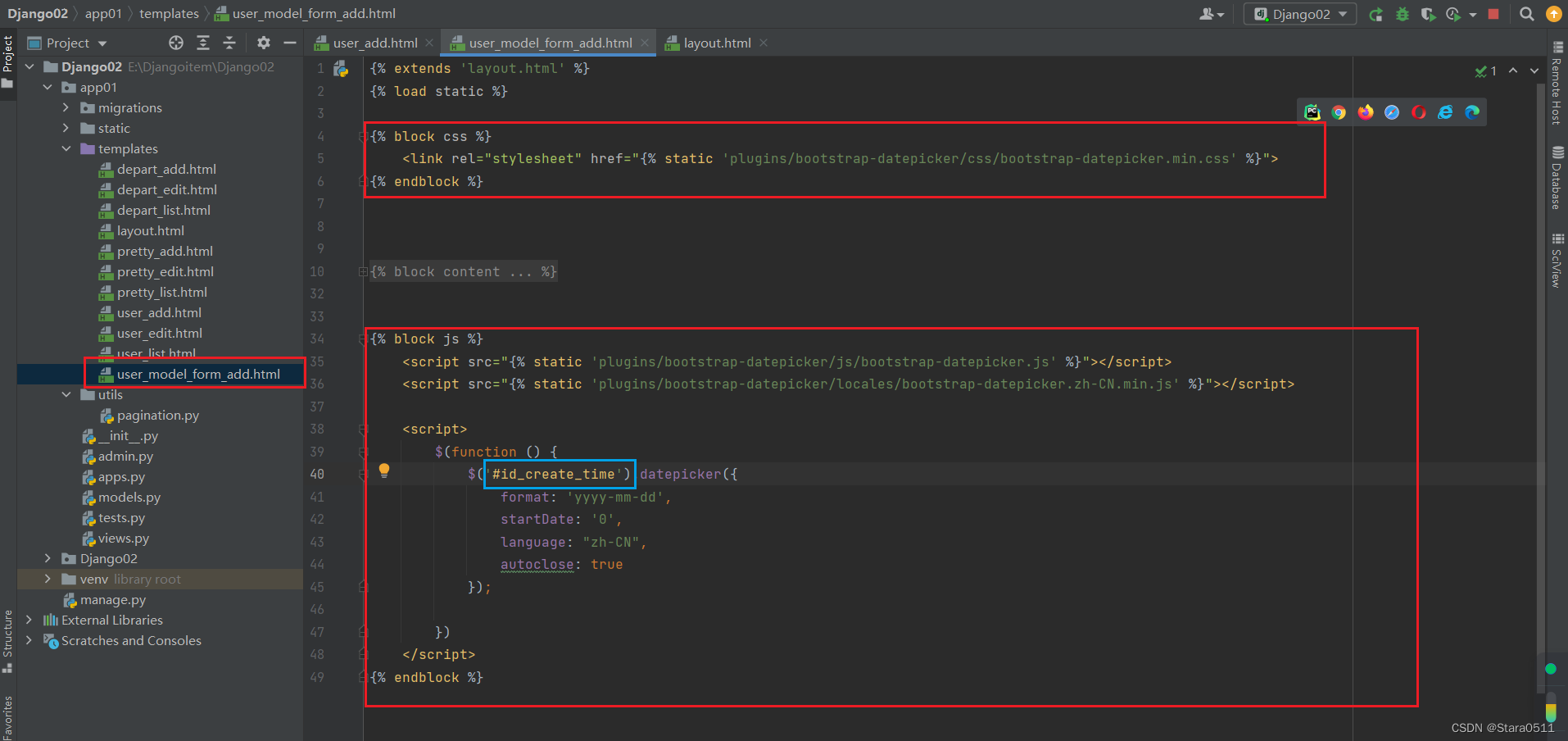Image resolution: width=1568 pixels, height=741 pixels.
Task: Collapse the app01 folder
Action: pyautogui.click(x=48, y=87)
